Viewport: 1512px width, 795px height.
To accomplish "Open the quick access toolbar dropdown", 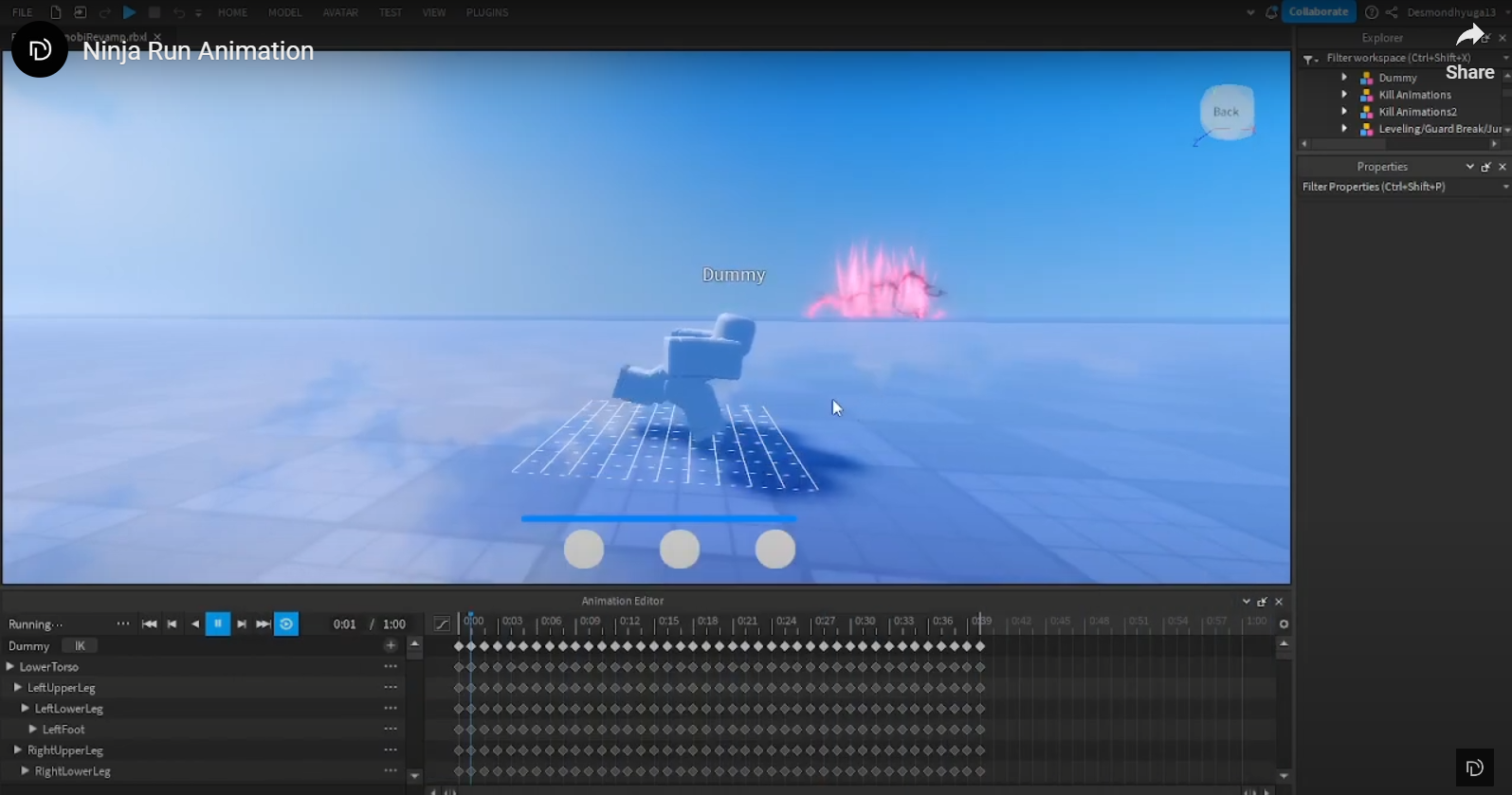I will tap(198, 13).
